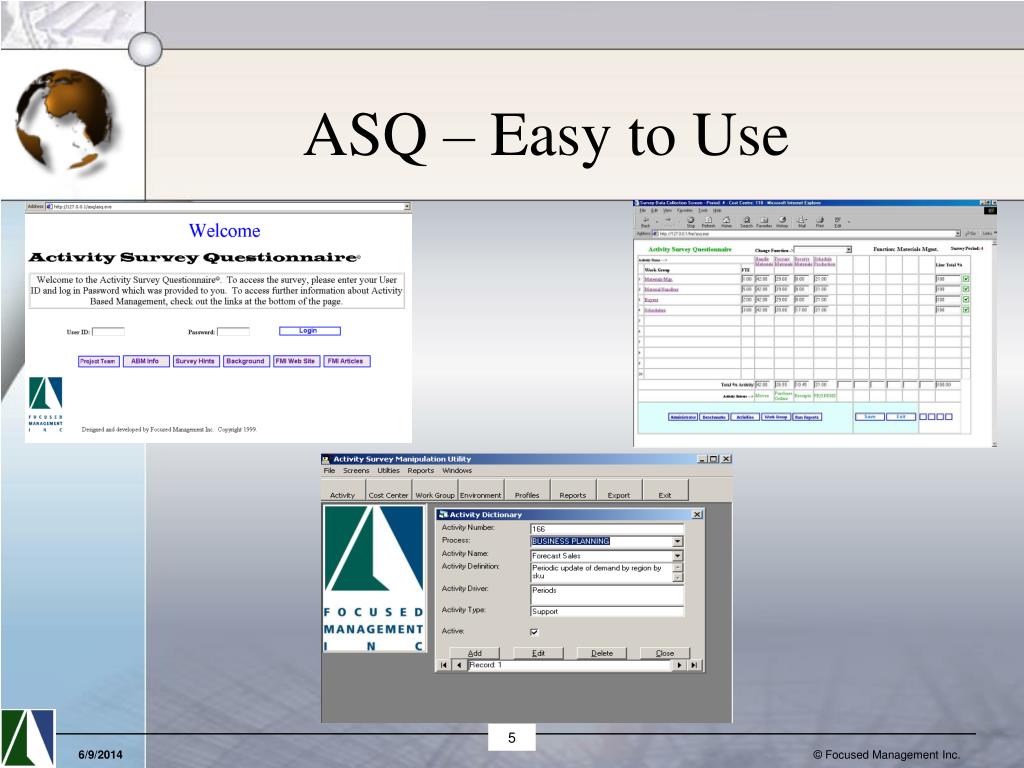Expand the Activity Name dropdown
1024x768 pixels.
[678, 556]
